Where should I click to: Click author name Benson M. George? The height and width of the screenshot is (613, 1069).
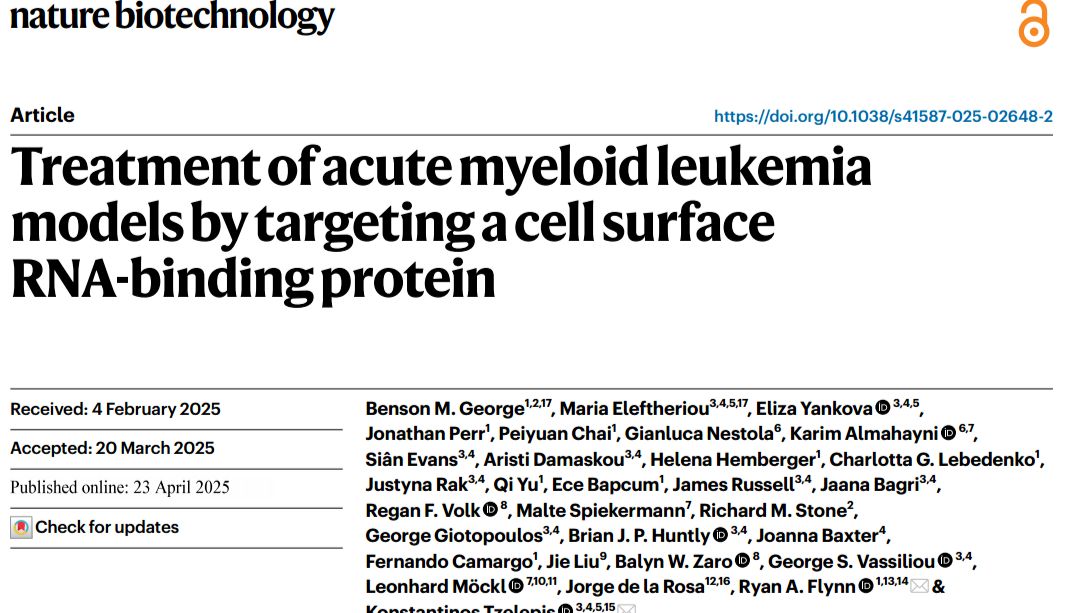444,408
